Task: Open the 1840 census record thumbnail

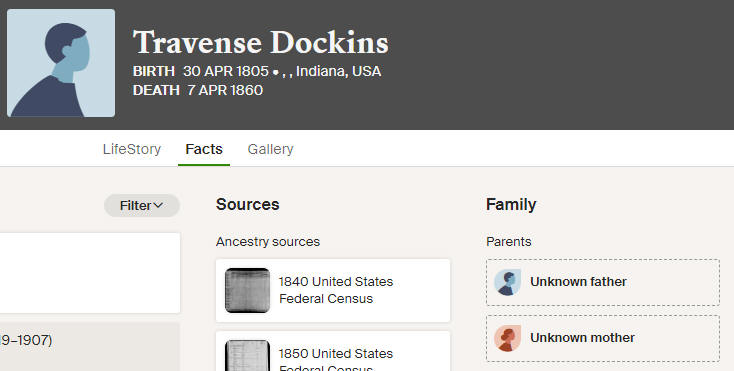Action: pos(247,290)
